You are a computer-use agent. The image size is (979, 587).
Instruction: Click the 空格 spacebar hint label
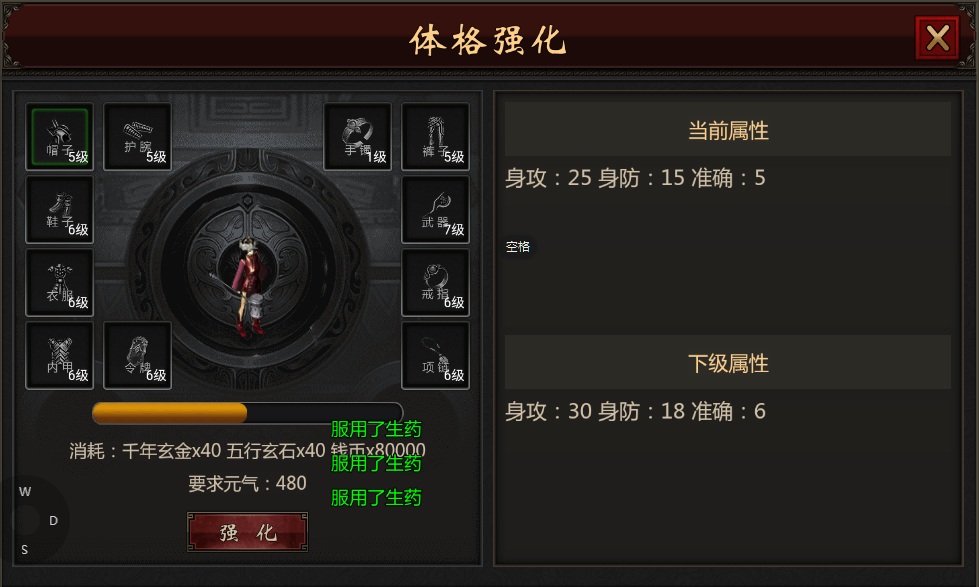[x=518, y=247]
